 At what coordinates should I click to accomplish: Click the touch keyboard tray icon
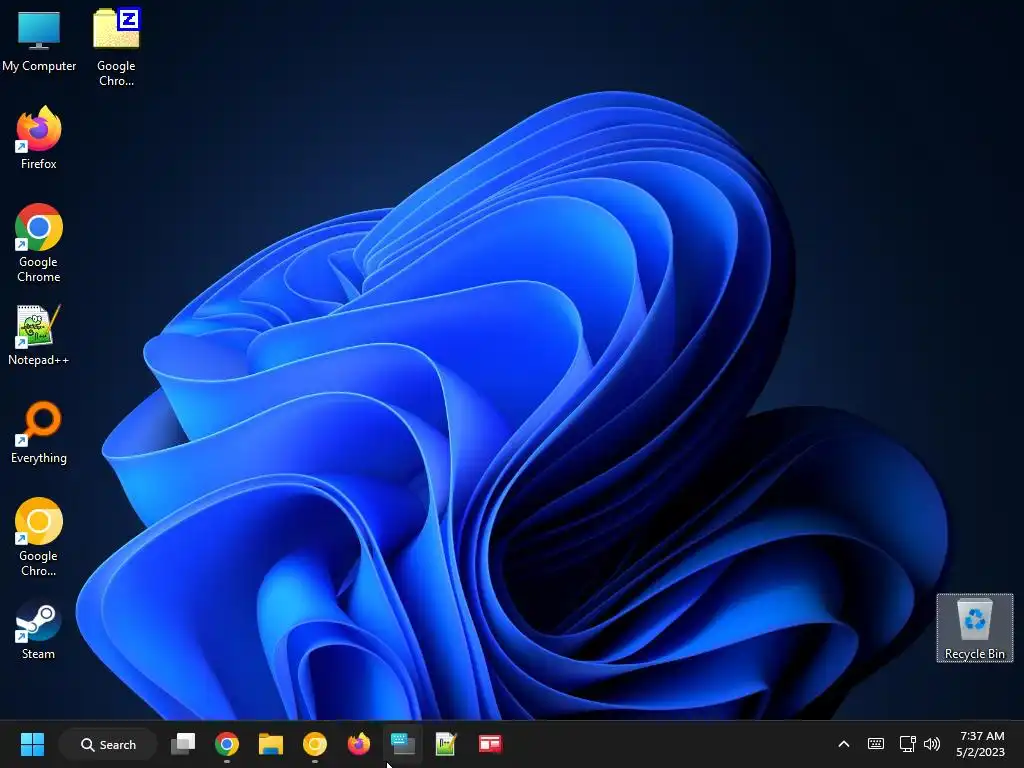876,744
